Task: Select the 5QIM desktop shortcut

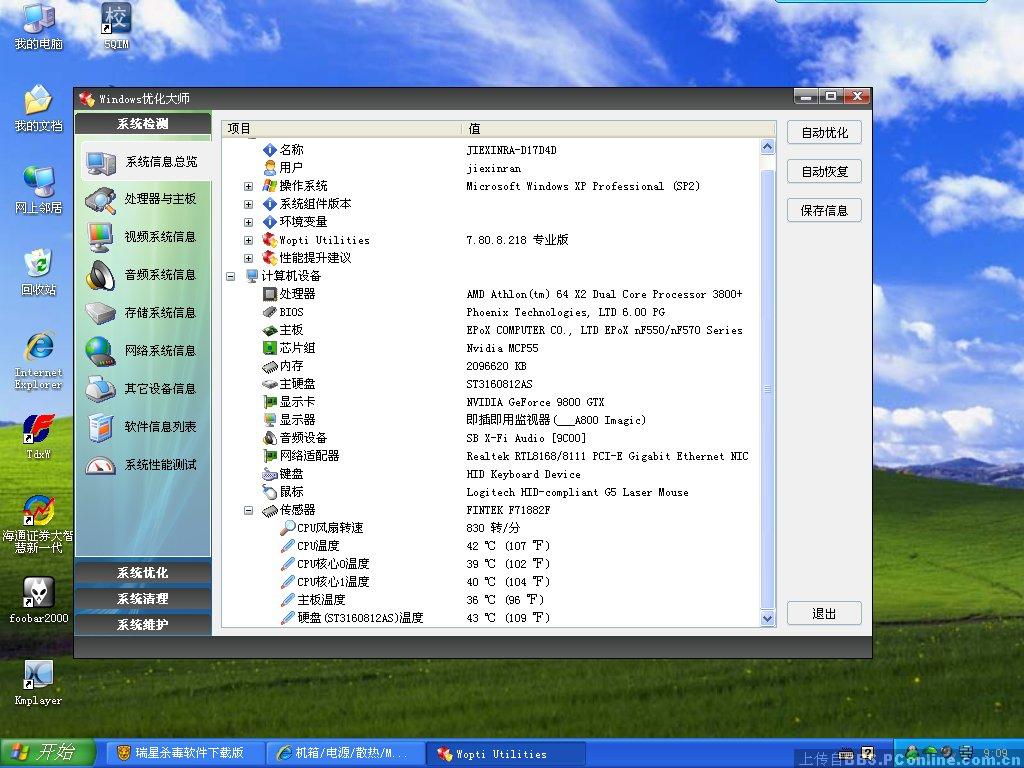Action: click(x=116, y=26)
